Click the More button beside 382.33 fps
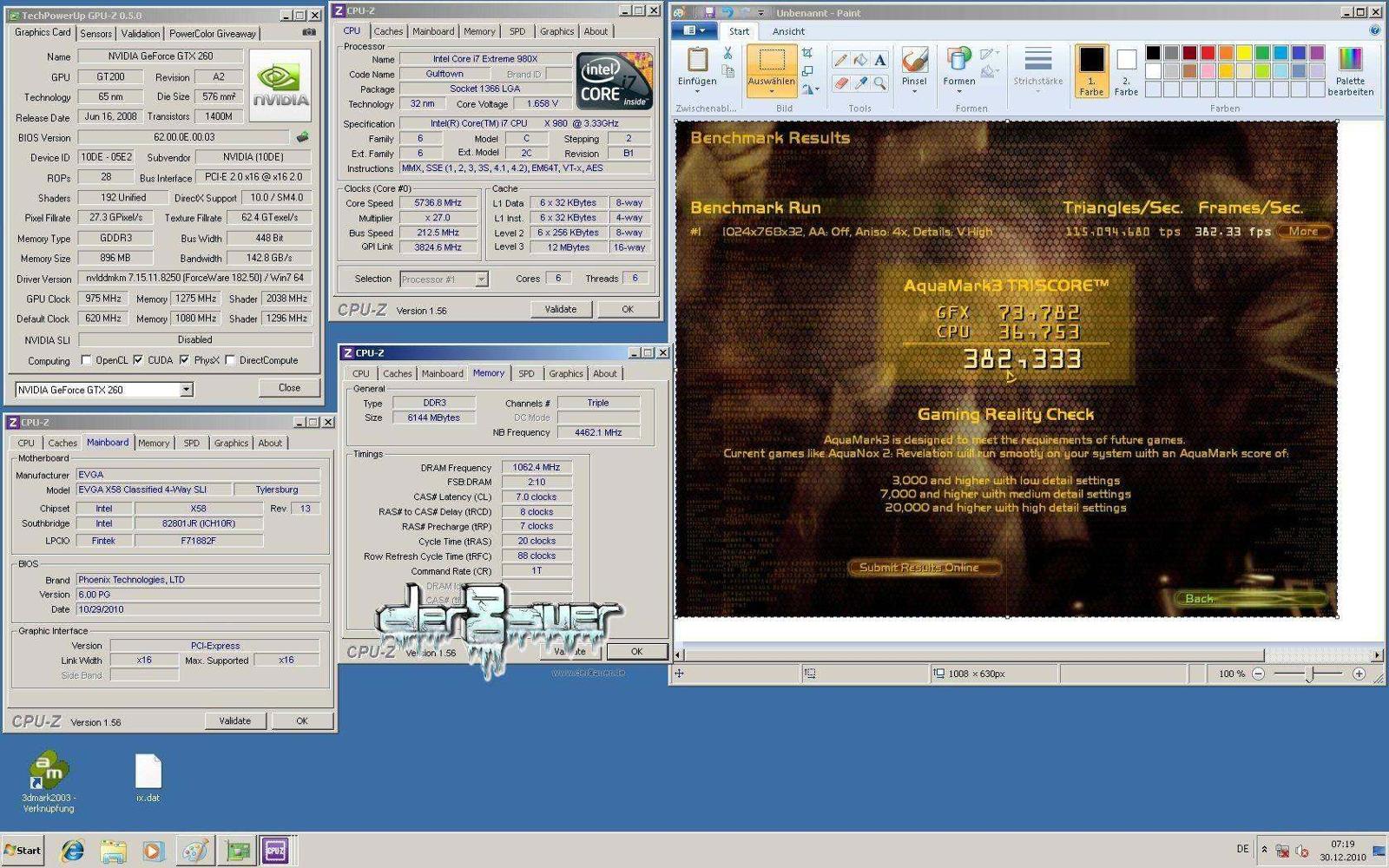The width and height of the screenshot is (1389, 868). coord(1303,232)
